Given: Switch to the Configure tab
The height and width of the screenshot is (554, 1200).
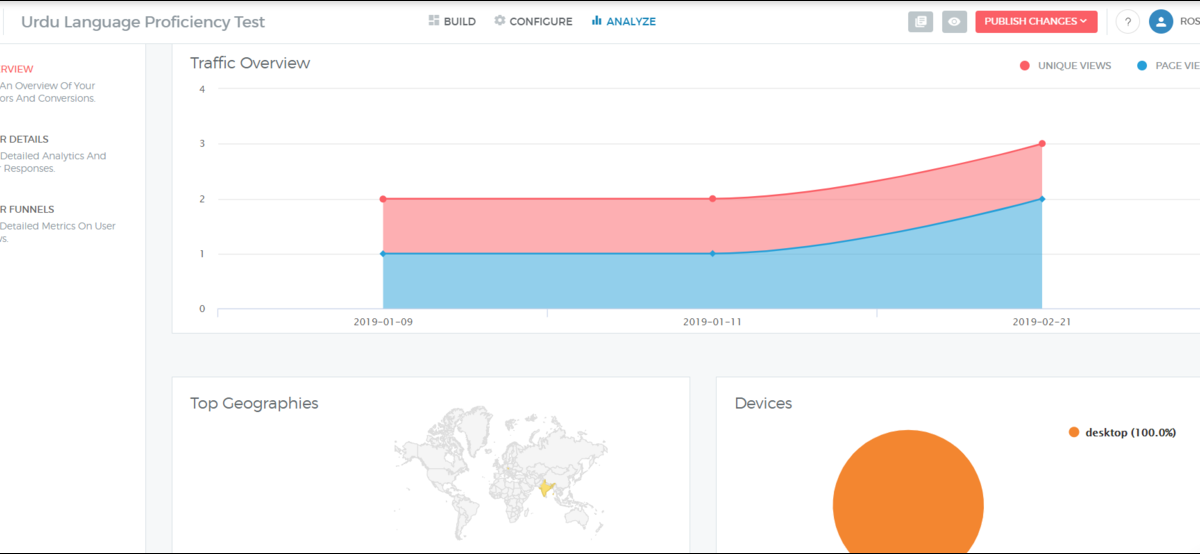Looking at the screenshot, I should click(x=540, y=21).
